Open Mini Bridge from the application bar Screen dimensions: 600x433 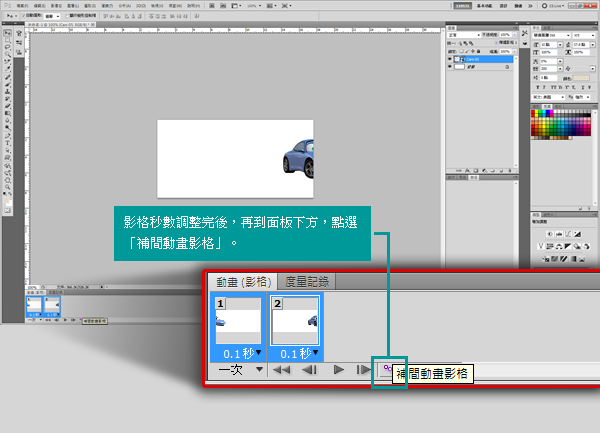(x=223, y=6)
